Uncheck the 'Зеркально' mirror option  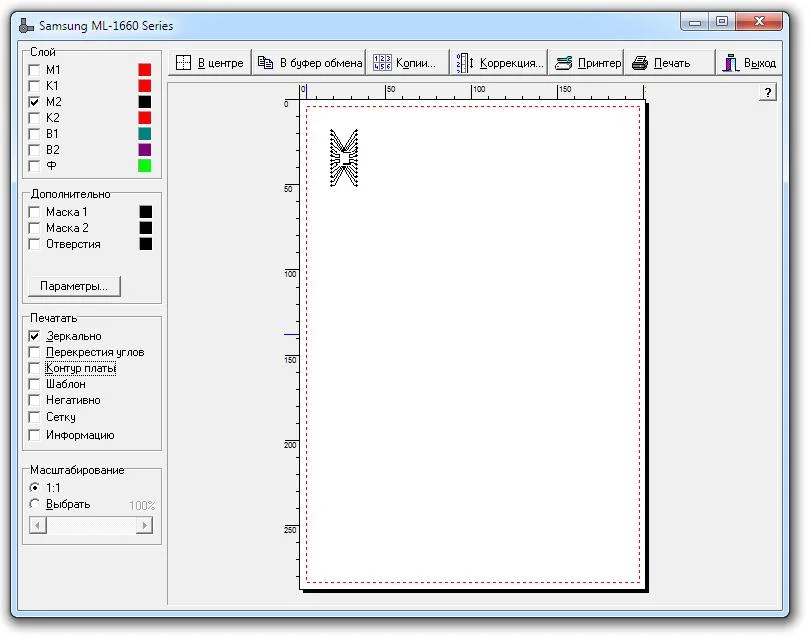point(34,336)
